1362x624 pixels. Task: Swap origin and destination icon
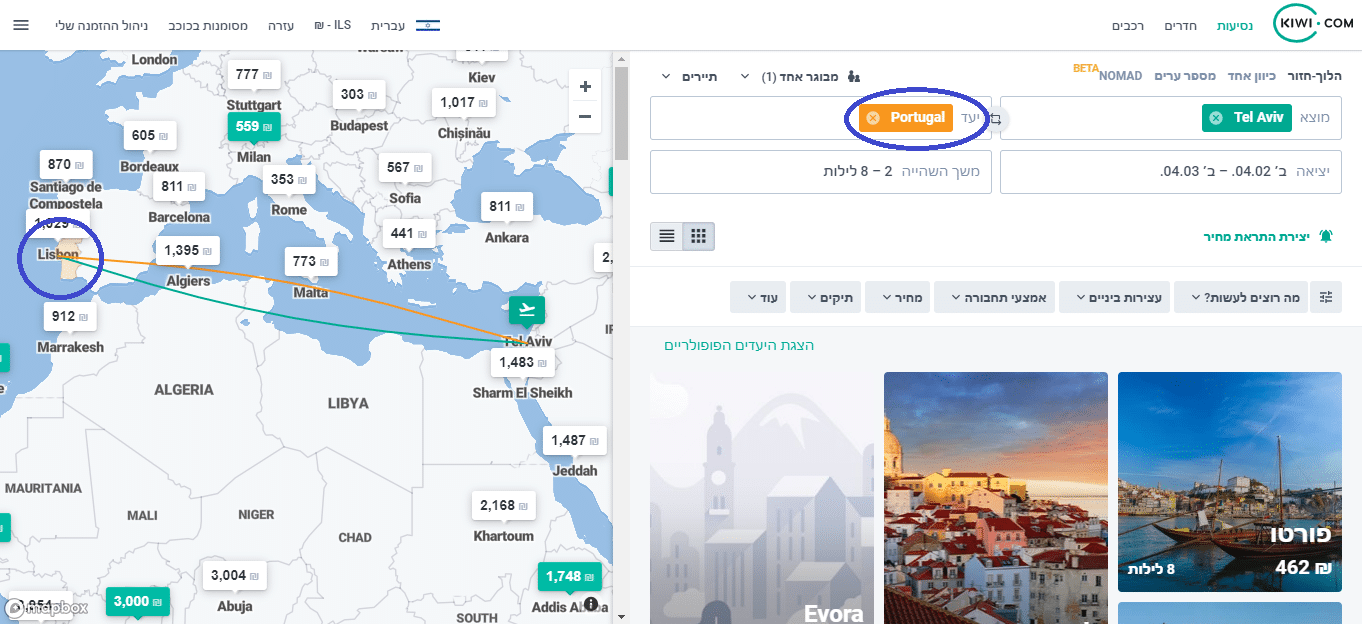coord(996,119)
